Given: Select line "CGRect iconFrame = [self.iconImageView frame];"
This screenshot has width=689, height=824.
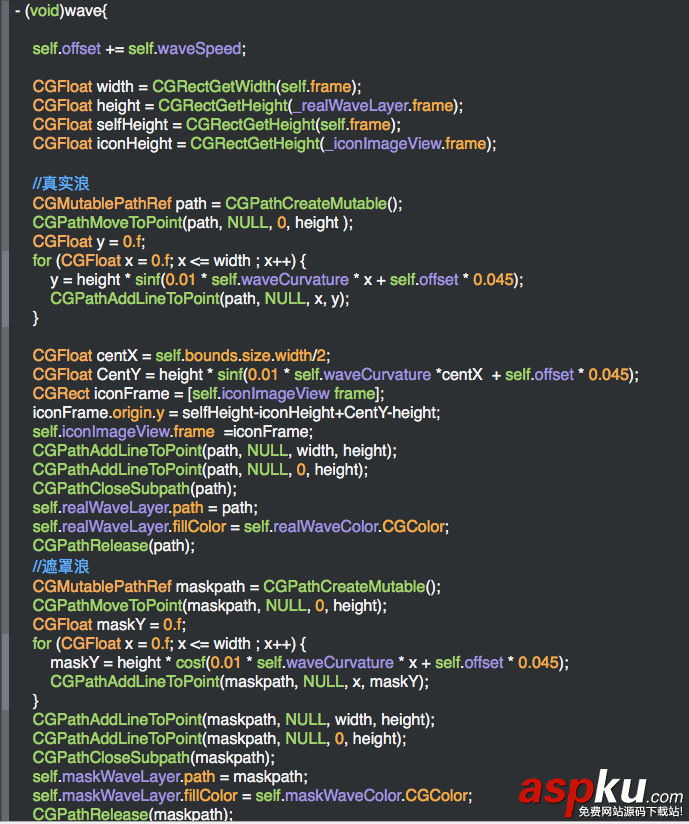Looking at the screenshot, I should coord(209,394).
